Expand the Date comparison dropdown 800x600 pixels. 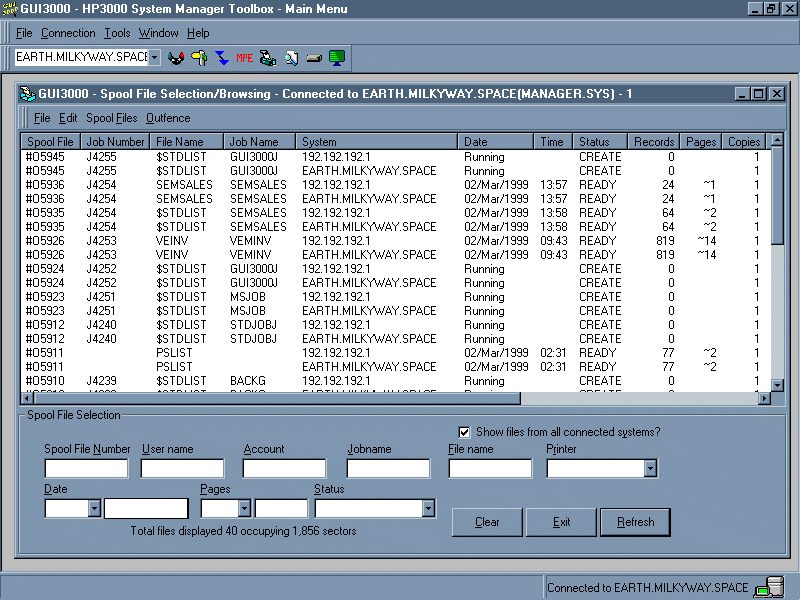pyautogui.click(x=94, y=508)
